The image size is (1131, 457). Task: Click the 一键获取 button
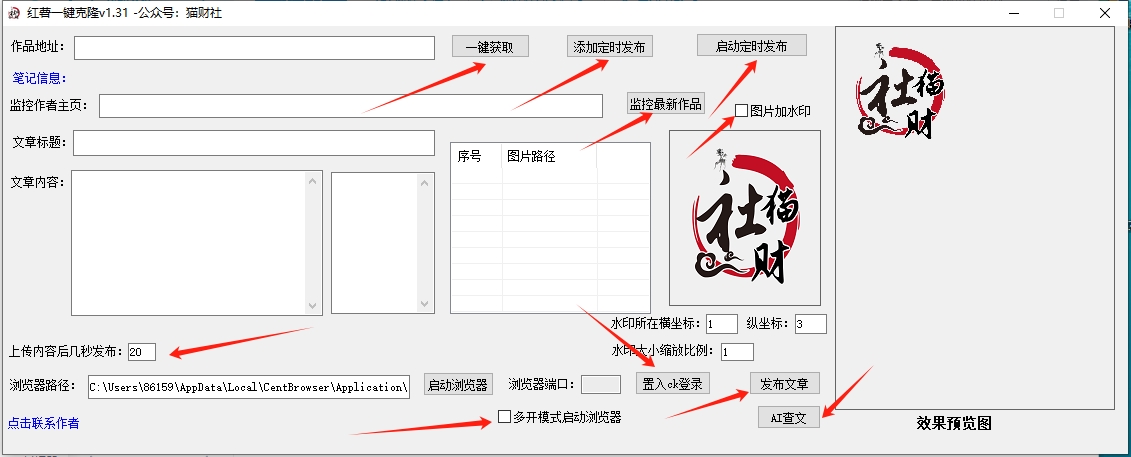490,47
